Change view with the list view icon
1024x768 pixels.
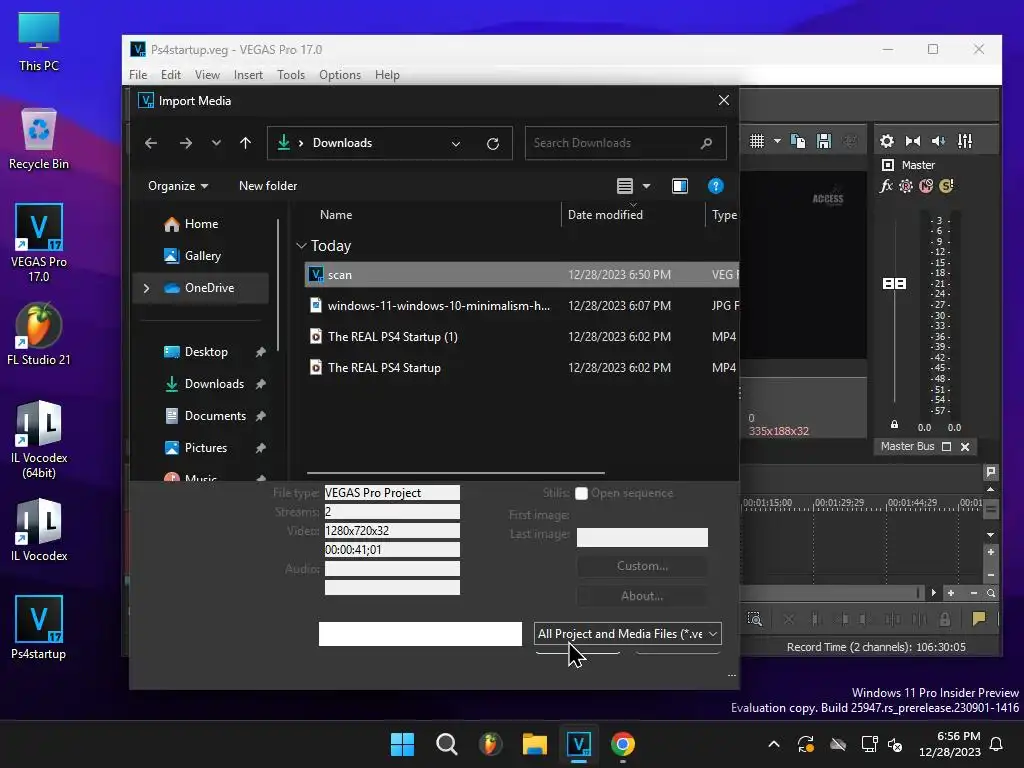coord(625,186)
